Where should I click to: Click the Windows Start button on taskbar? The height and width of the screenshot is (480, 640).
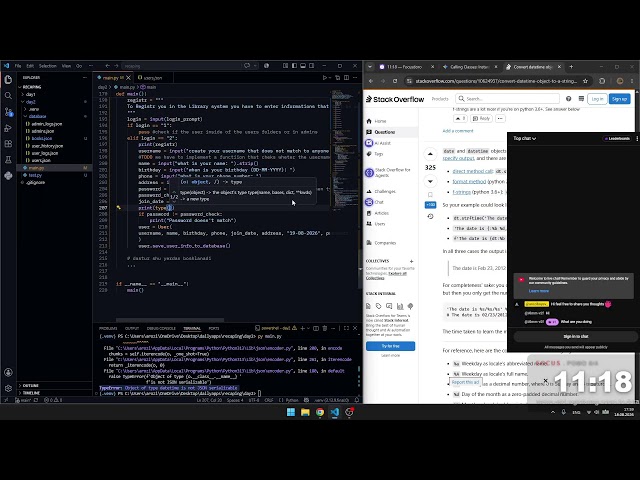point(291,412)
